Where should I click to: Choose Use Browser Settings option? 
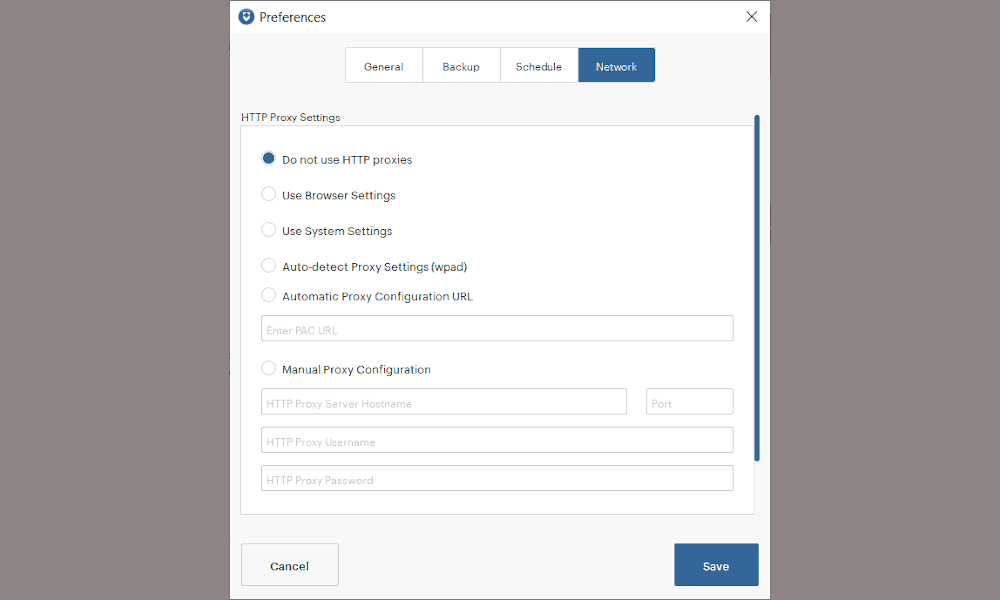click(268, 194)
